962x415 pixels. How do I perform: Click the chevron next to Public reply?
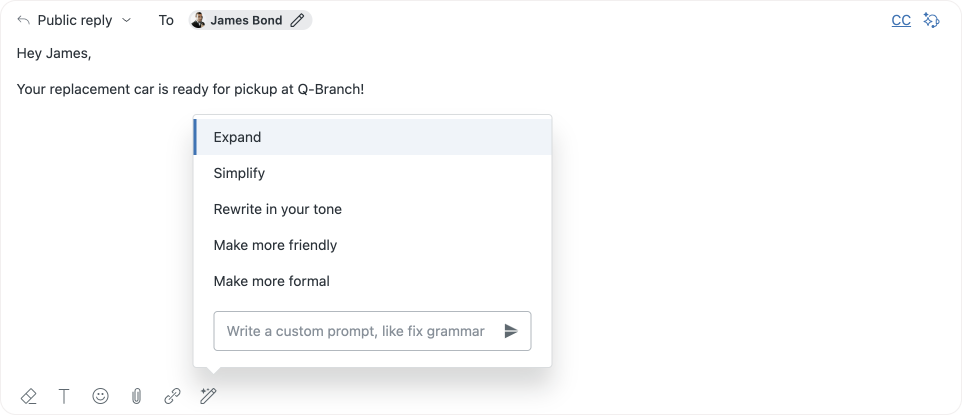coord(126,20)
